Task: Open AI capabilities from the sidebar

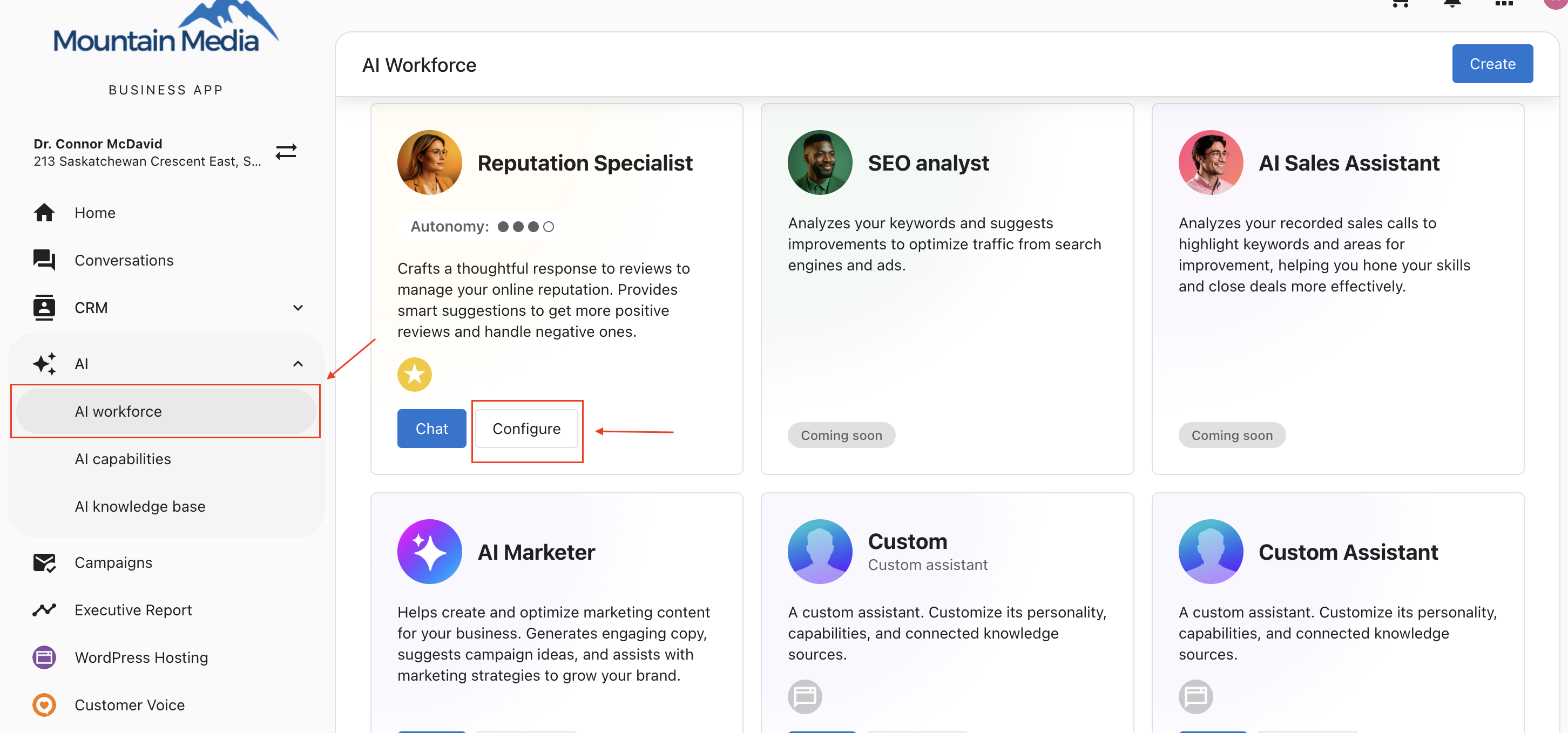Action: coord(123,459)
